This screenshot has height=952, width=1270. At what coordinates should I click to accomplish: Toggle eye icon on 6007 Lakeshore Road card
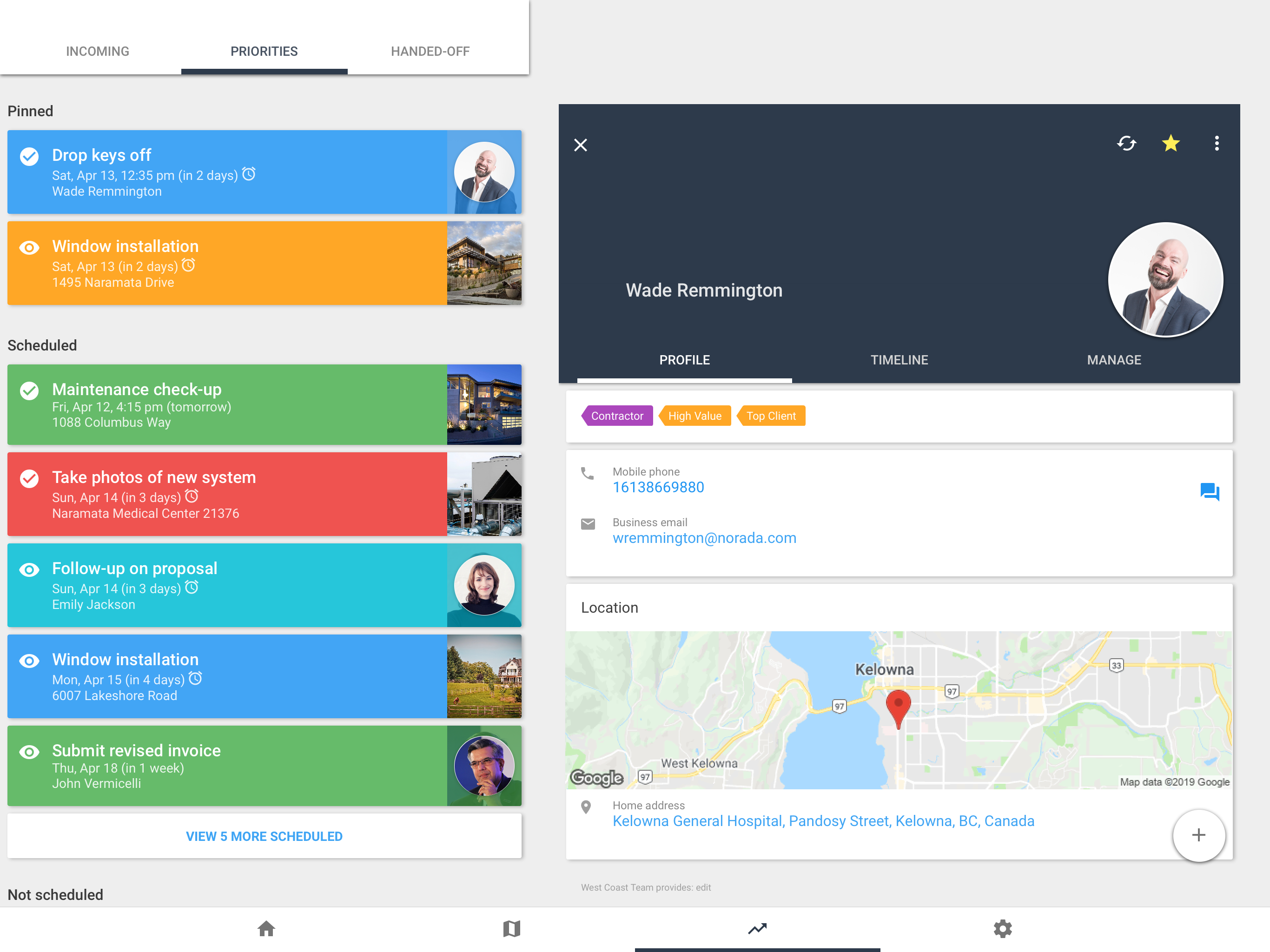[29, 661]
